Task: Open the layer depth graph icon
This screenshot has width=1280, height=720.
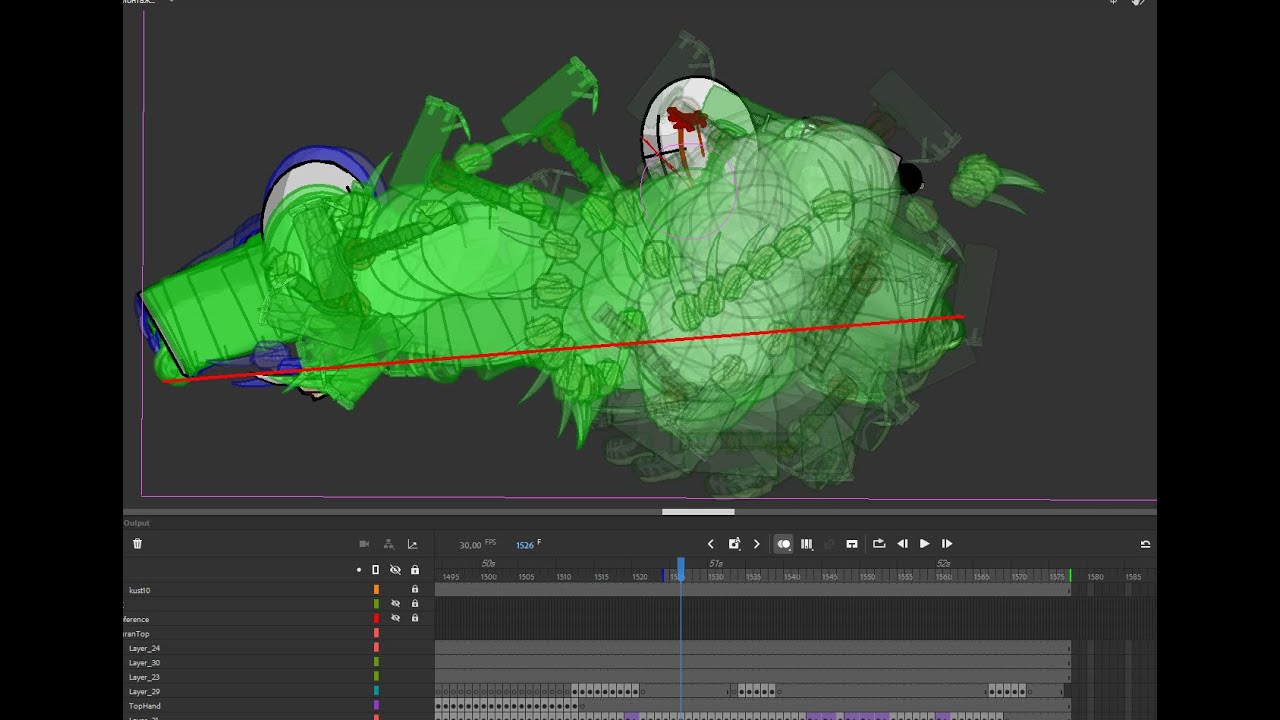Action: (x=412, y=544)
